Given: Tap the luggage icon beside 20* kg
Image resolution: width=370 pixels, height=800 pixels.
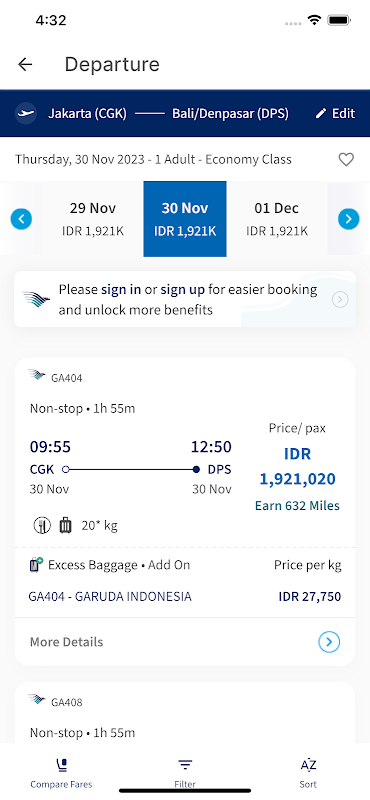Looking at the screenshot, I should [65, 525].
